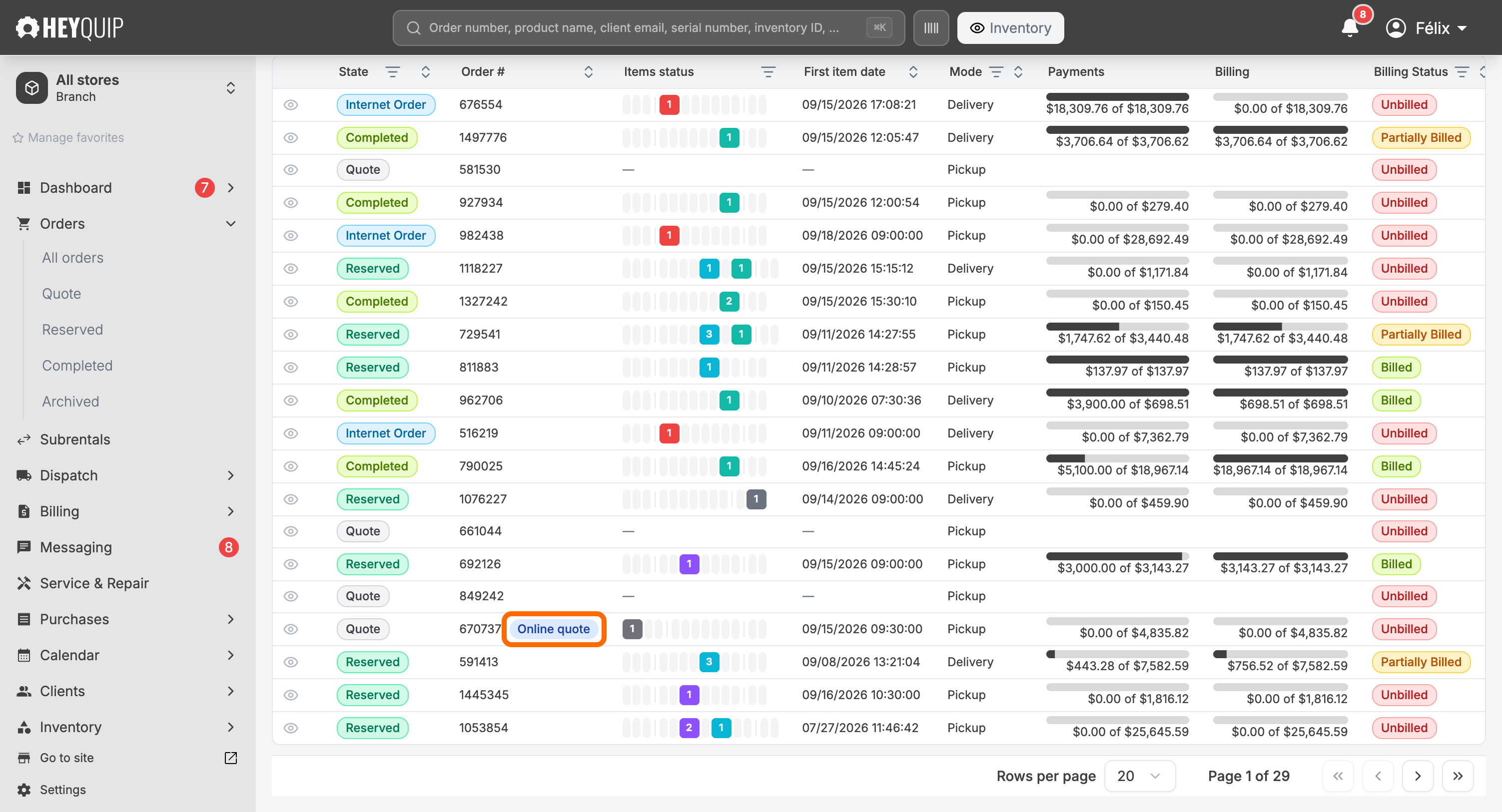Filter the Billing Status column
Screen dimensions: 1502x812
pos(1461,72)
